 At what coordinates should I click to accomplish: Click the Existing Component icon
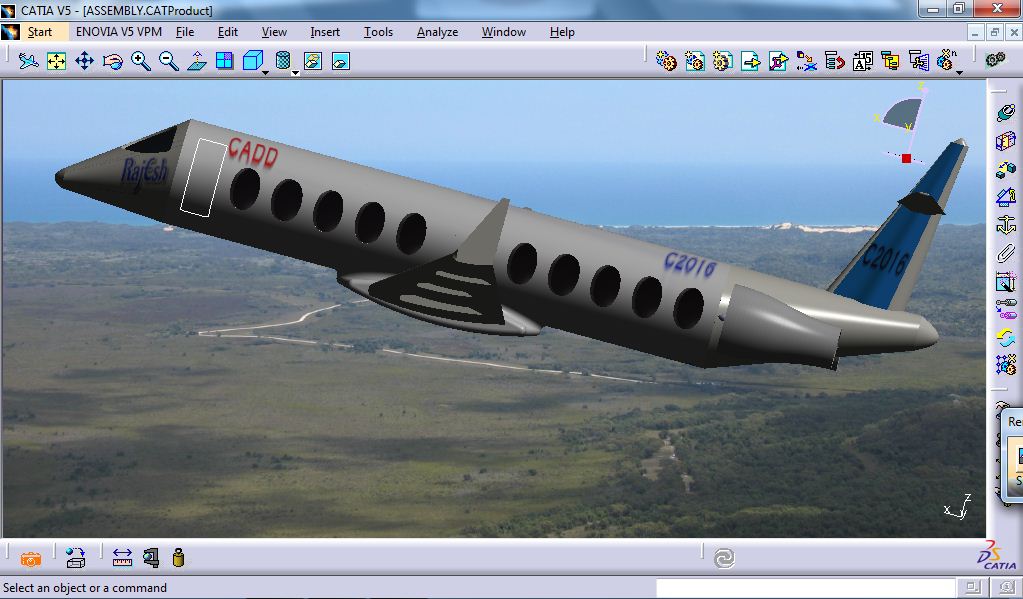click(750, 61)
